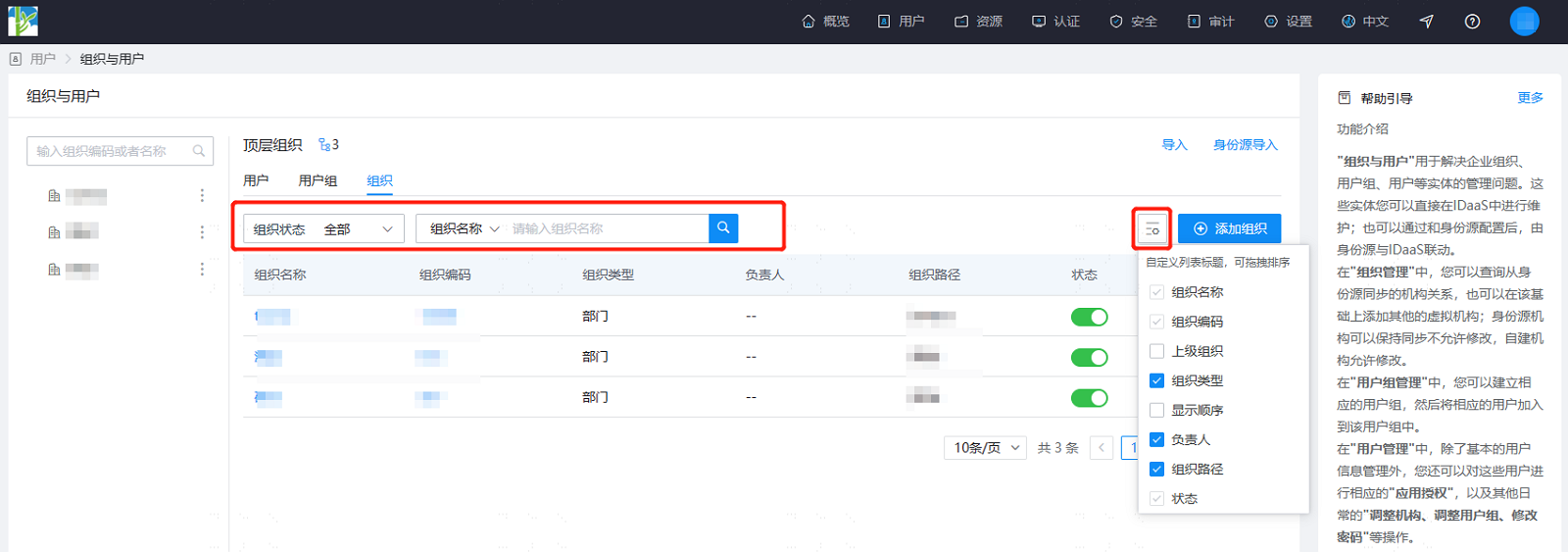Image resolution: width=1568 pixels, height=552 pixels.
Task: Open the blue user avatar menu
Action: 1524,21
